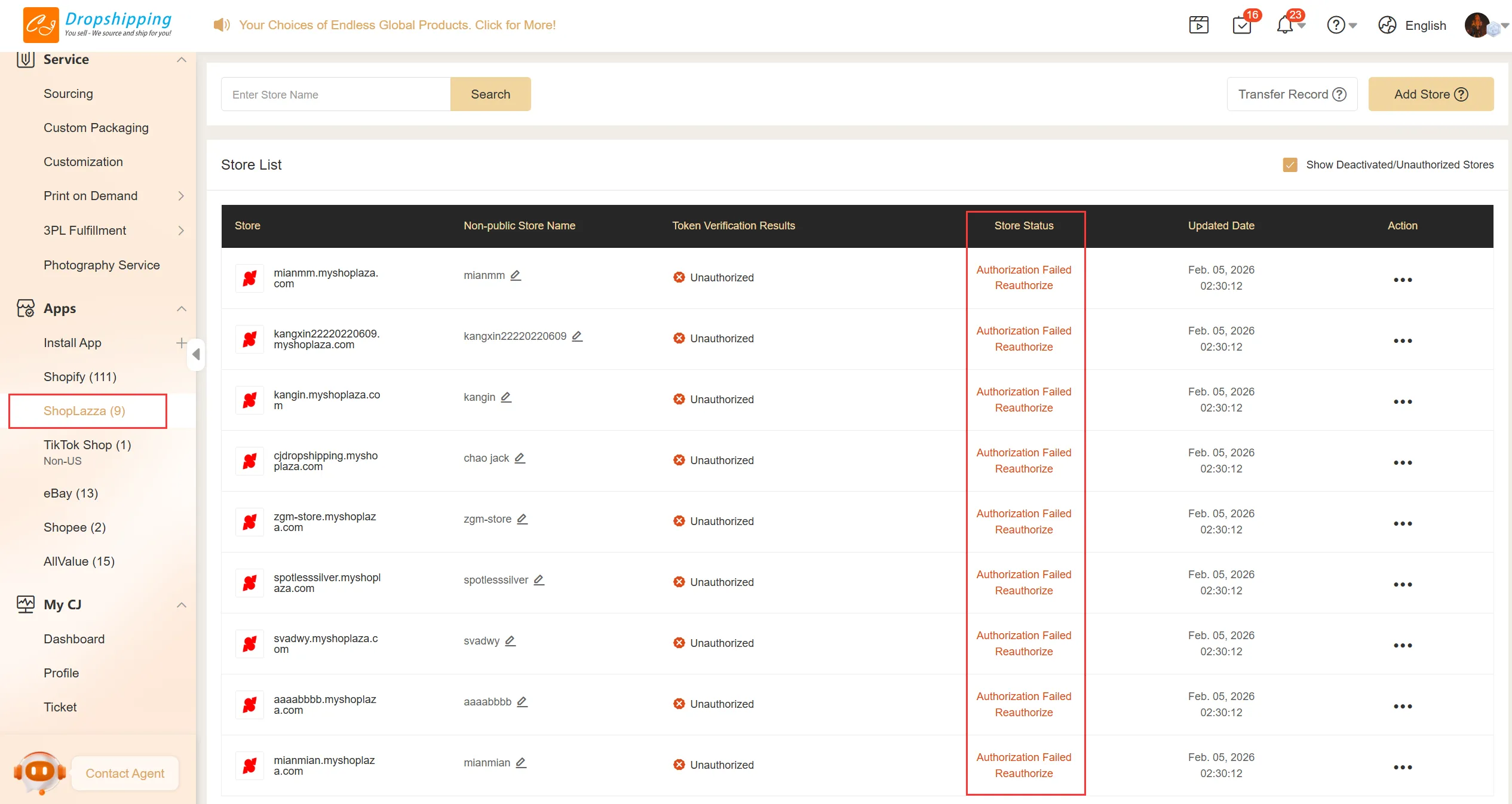1512x804 pixels.
Task: Select Shopify (111) in the sidebar
Action: coord(80,377)
